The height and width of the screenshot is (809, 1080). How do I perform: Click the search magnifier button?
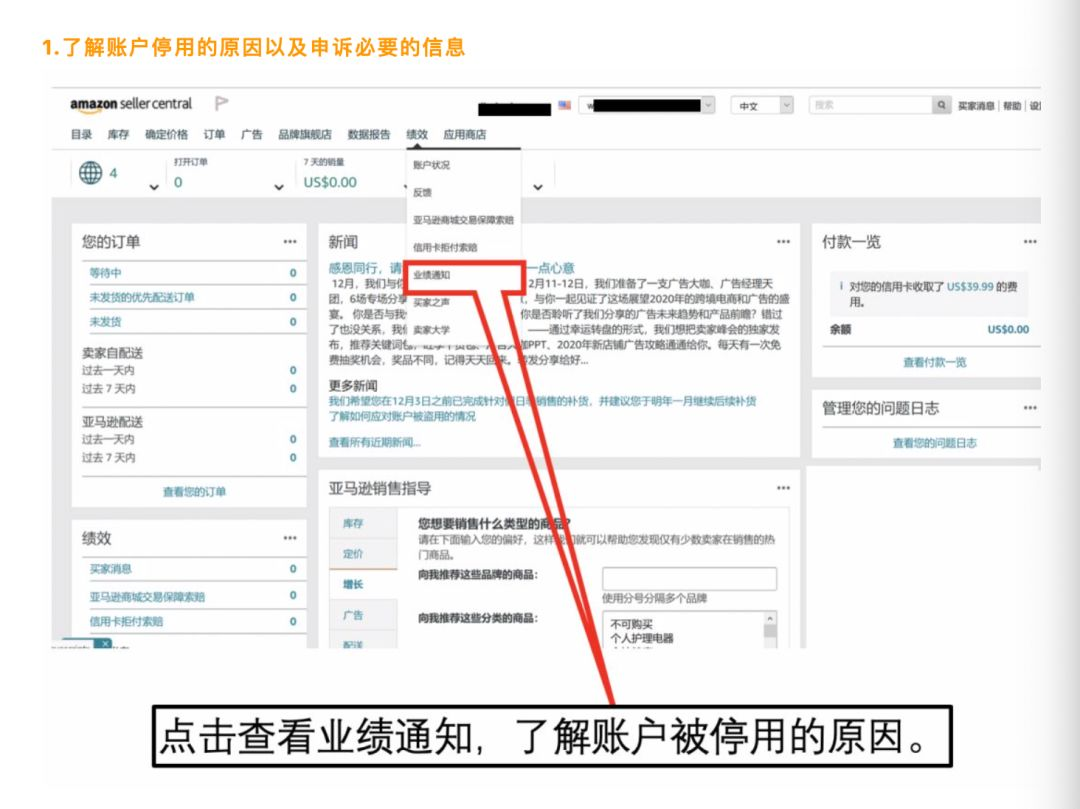[x=941, y=105]
